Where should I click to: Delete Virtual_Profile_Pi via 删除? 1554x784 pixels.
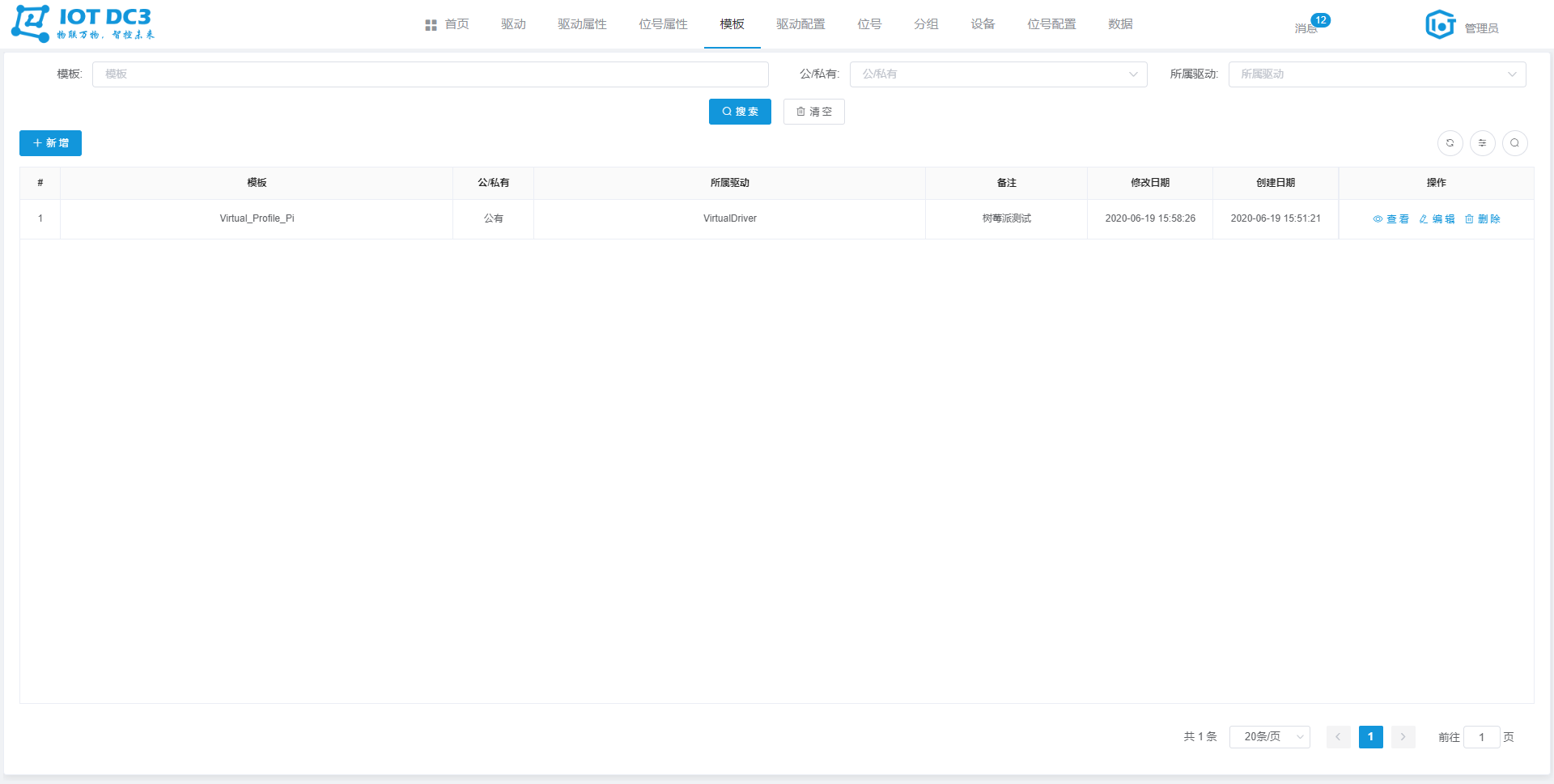[1482, 219]
